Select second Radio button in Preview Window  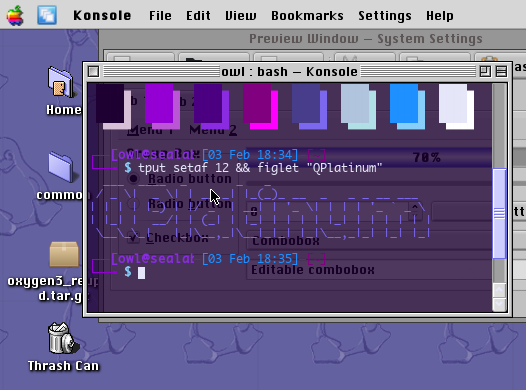click(133, 204)
